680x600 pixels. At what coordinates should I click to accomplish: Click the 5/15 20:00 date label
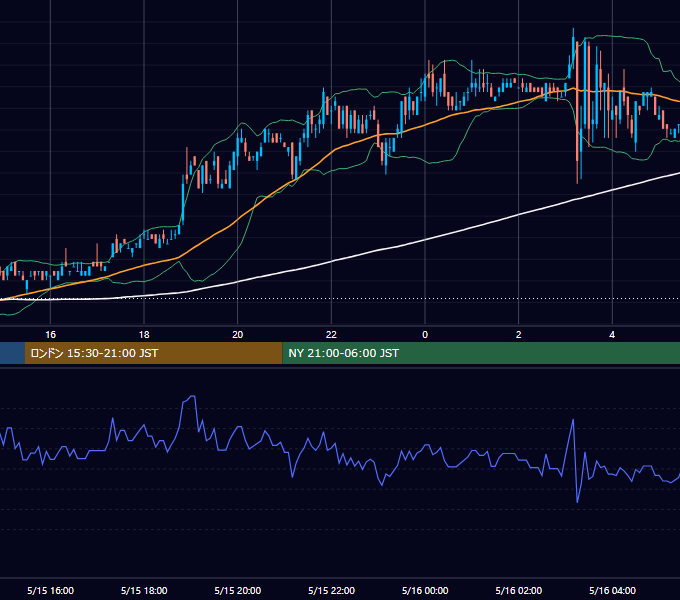click(x=238, y=590)
